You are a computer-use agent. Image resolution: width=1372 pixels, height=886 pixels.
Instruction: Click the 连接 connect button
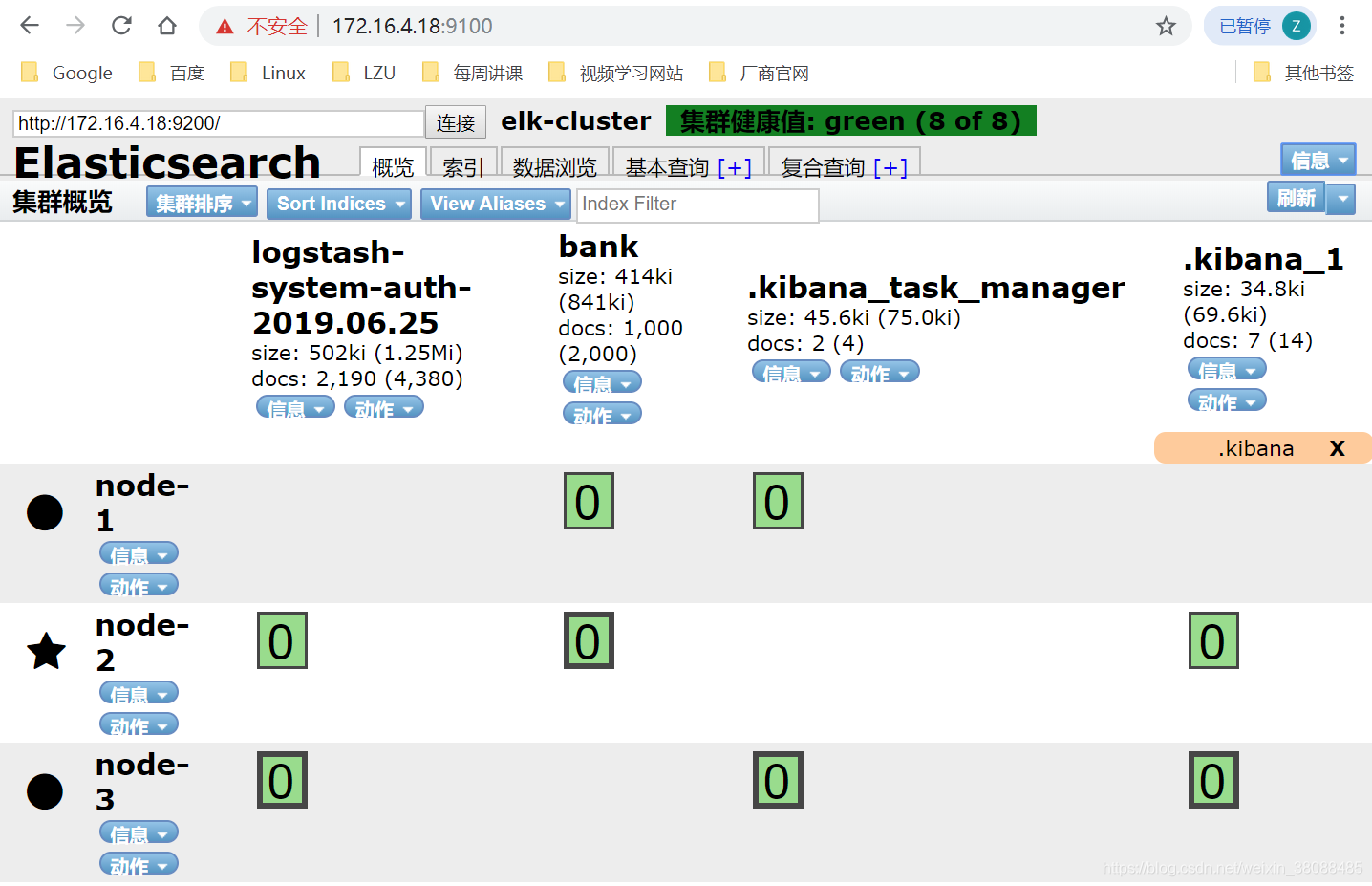[456, 122]
